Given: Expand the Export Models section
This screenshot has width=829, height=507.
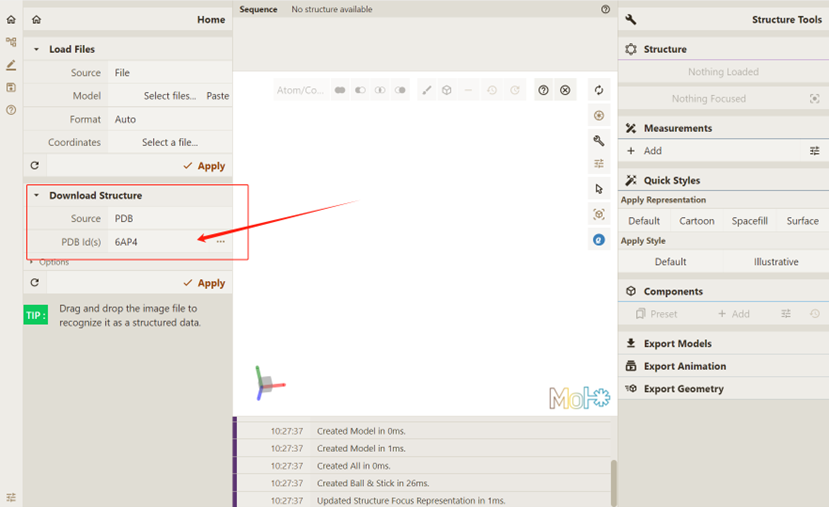Looking at the screenshot, I should tap(677, 343).
